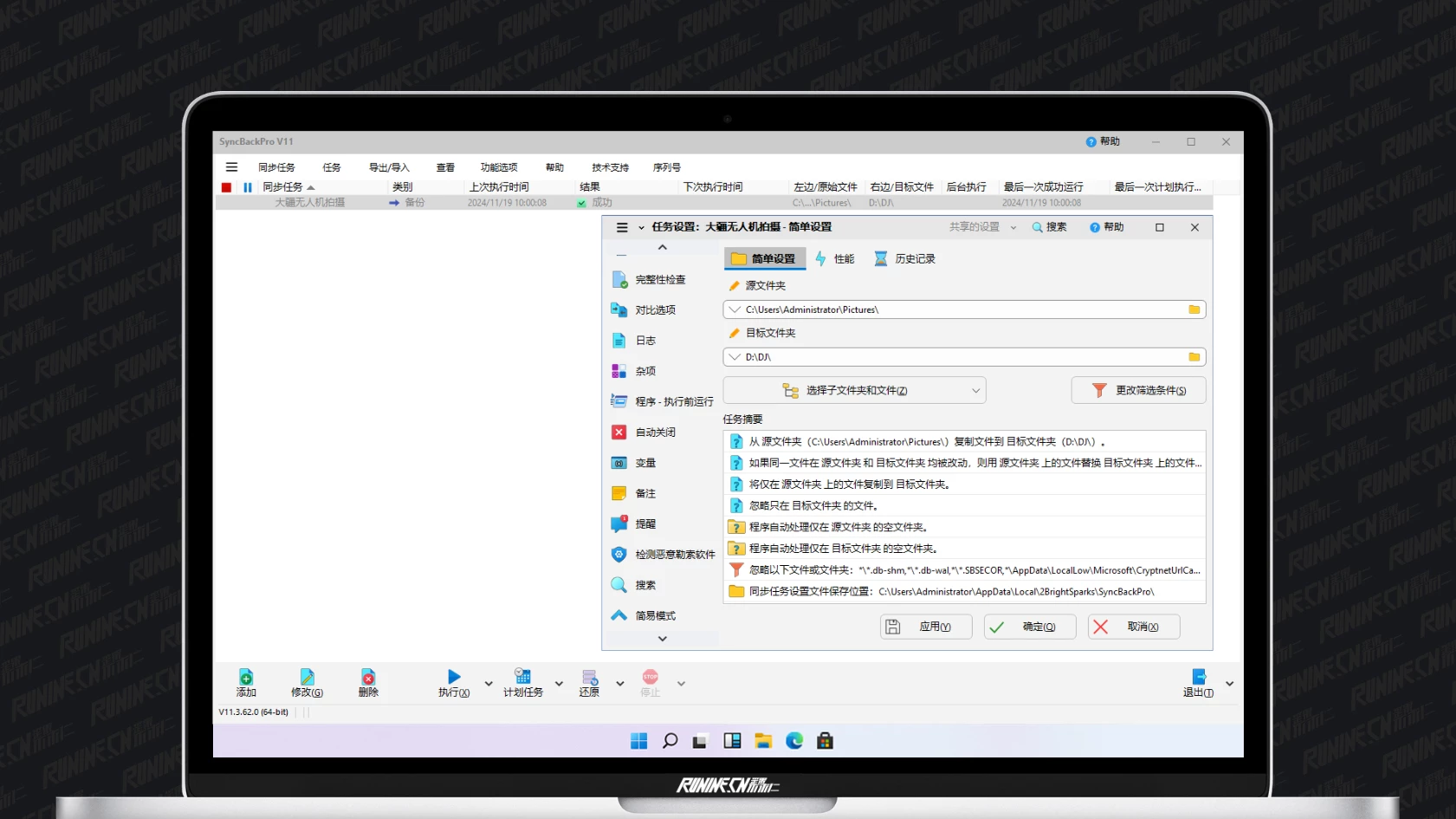Open 自动关闭 settings section

(655, 432)
